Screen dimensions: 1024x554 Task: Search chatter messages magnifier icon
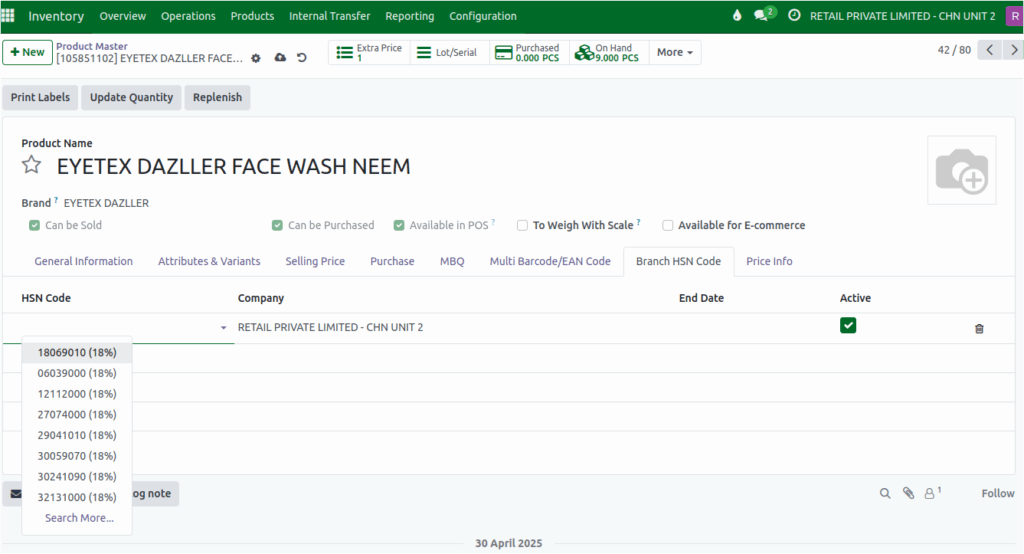pyautogui.click(x=885, y=493)
